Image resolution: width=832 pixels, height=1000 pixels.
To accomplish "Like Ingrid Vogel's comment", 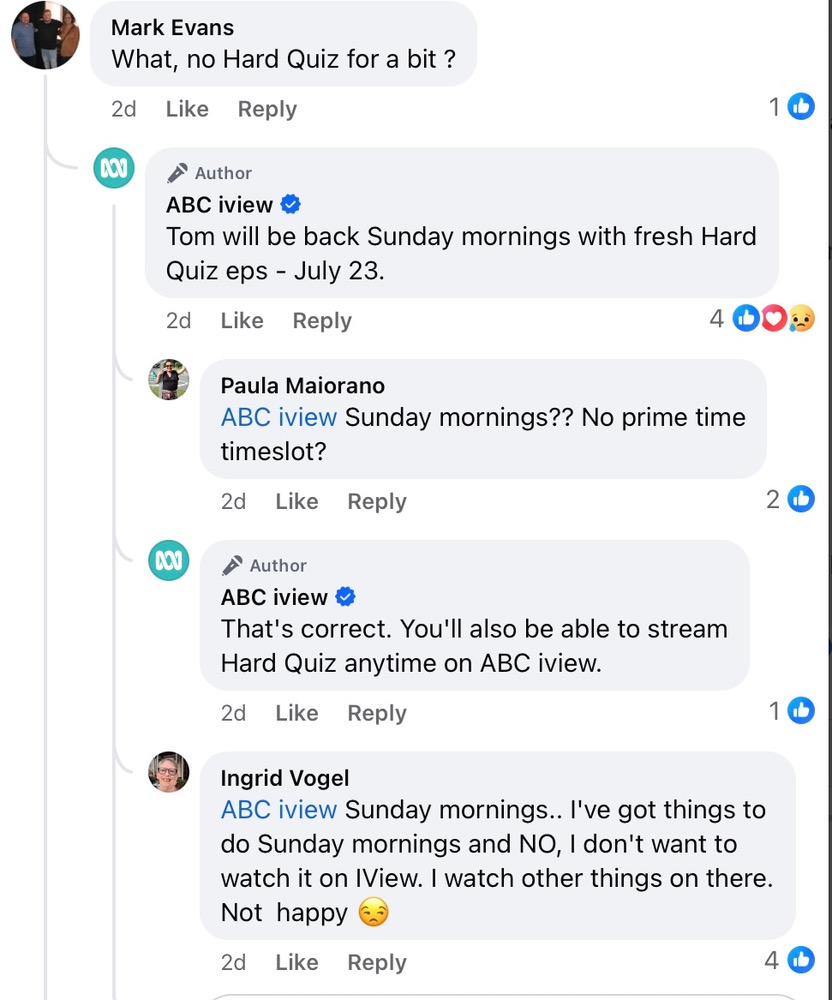I will (x=296, y=962).
